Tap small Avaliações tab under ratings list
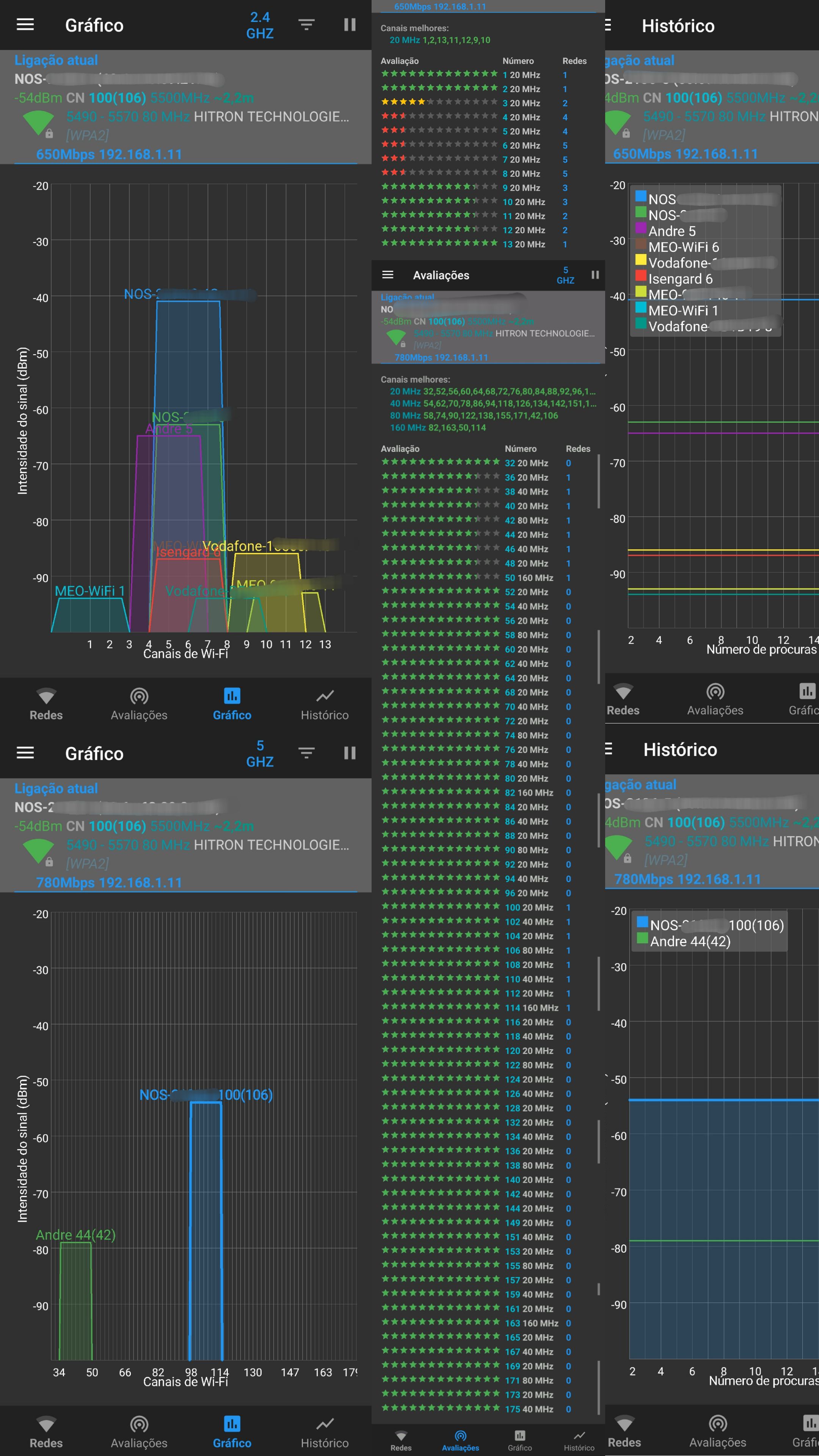This screenshot has width=819, height=1456. pos(460,1441)
